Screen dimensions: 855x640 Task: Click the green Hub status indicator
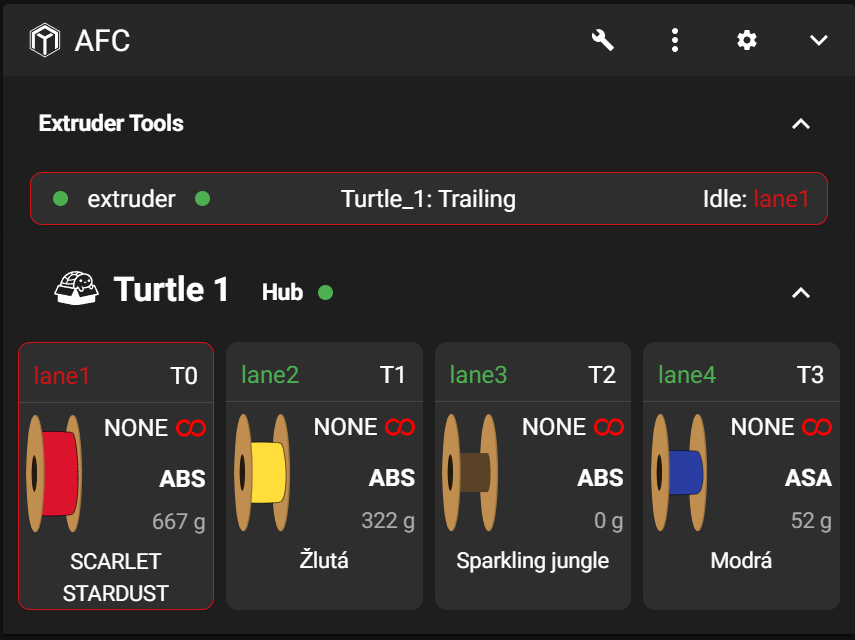[x=325, y=293]
